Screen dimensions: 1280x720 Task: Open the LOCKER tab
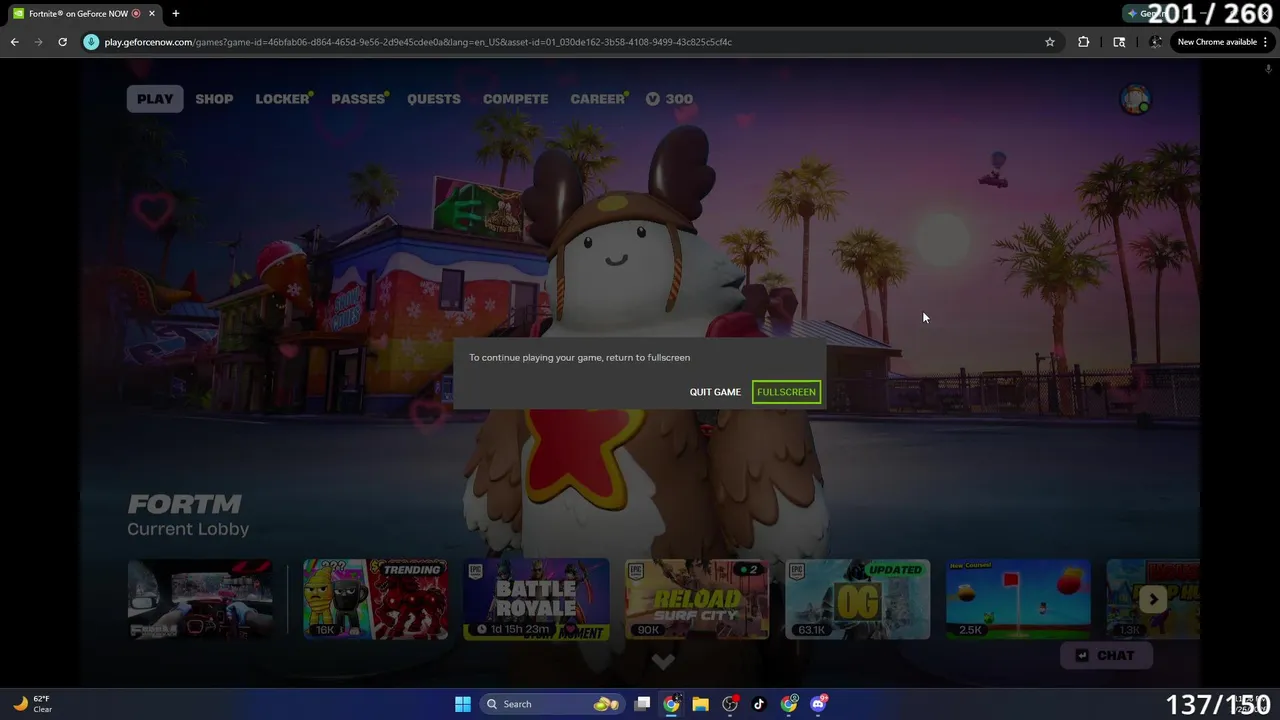[x=283, y=99]
